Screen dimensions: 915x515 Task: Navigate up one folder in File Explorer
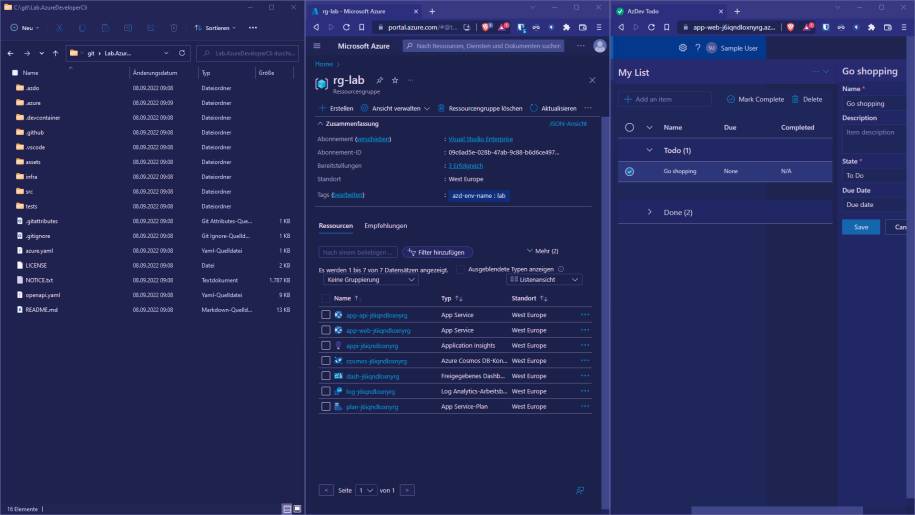(55, 53)
